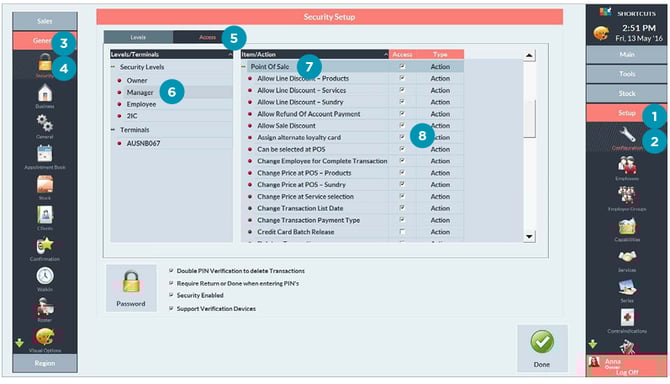Screen dimensions: 670x384
Task: Open the Contraindications icon
Action: pyautogui.click(x=627, y=318)
